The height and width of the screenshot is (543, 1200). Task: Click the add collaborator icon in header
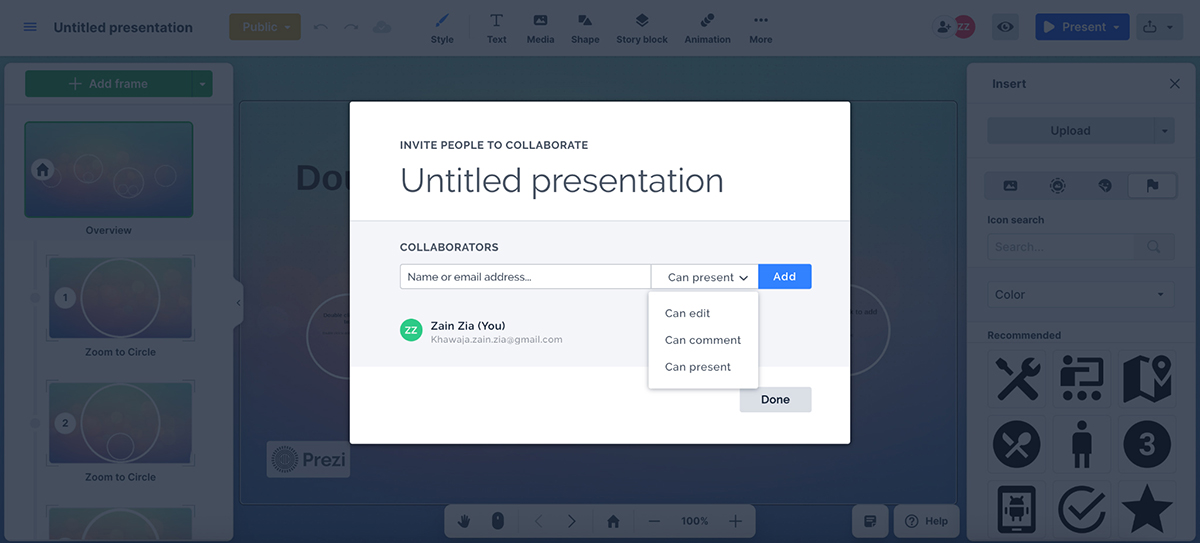tap(943, 27)
